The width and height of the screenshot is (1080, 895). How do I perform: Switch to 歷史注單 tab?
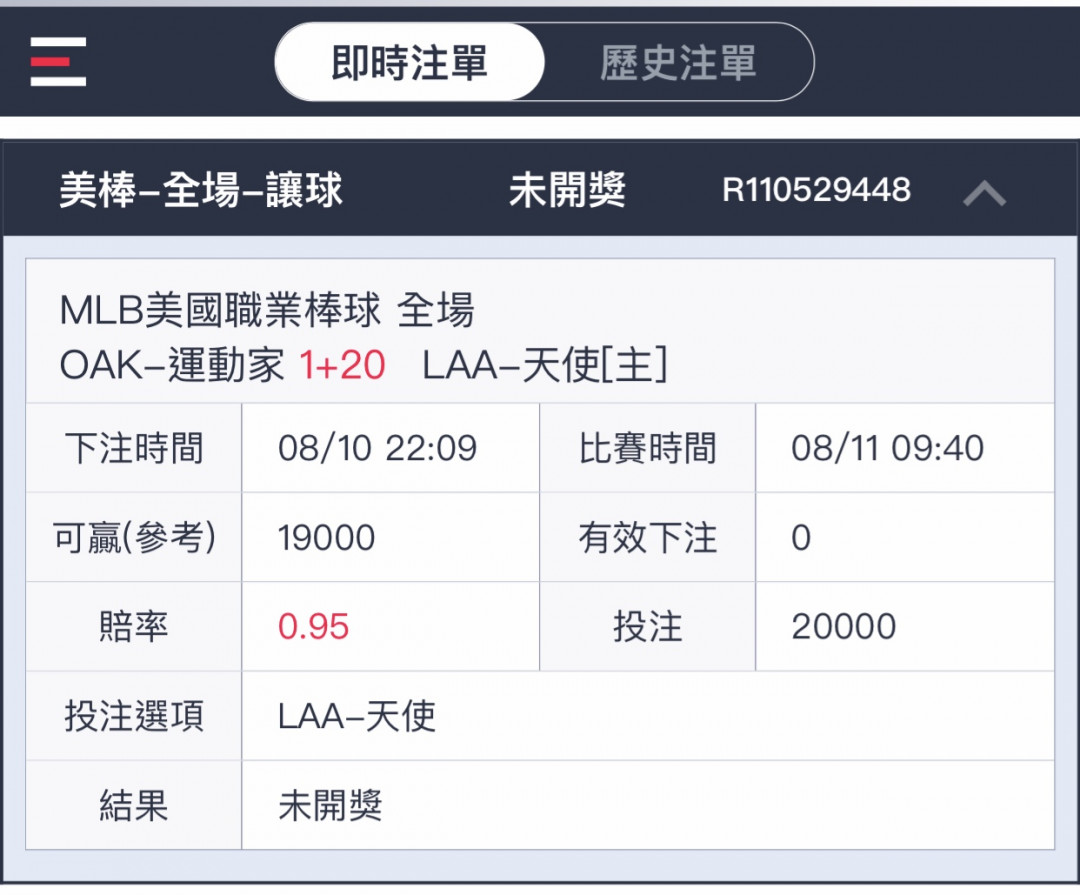(x=678, y=62)
